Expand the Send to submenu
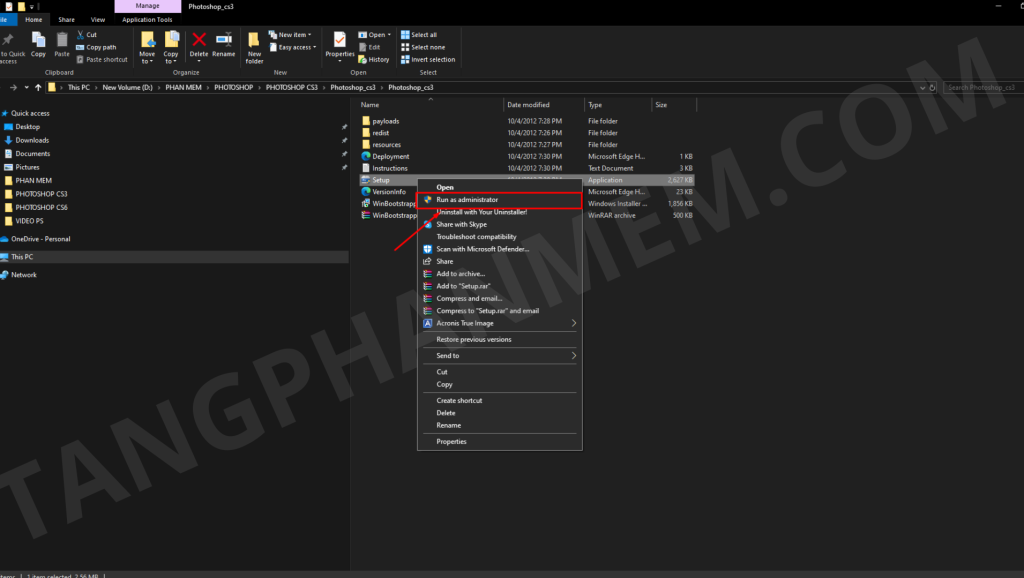Screen dimensions: 1024x578 click(500, 356)
